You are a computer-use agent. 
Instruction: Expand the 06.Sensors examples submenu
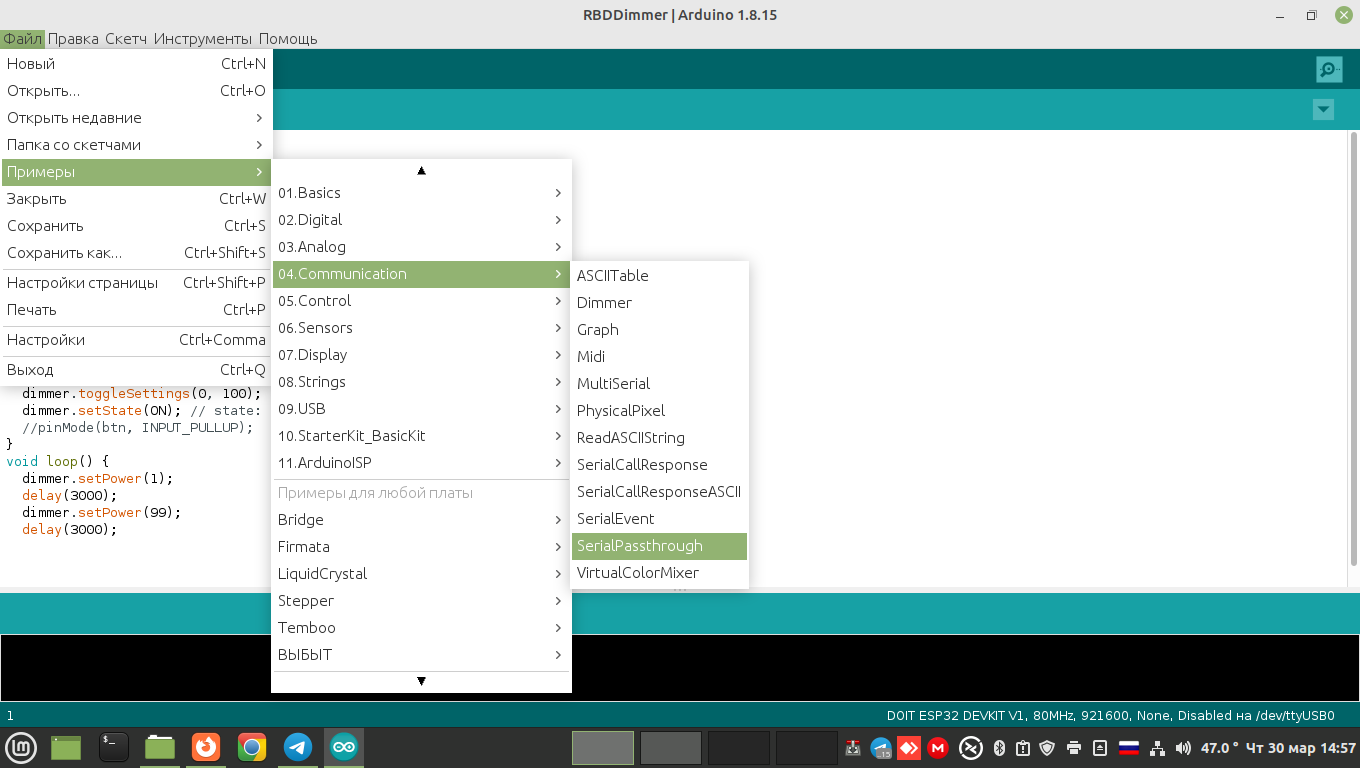click(x=421, y=328)
